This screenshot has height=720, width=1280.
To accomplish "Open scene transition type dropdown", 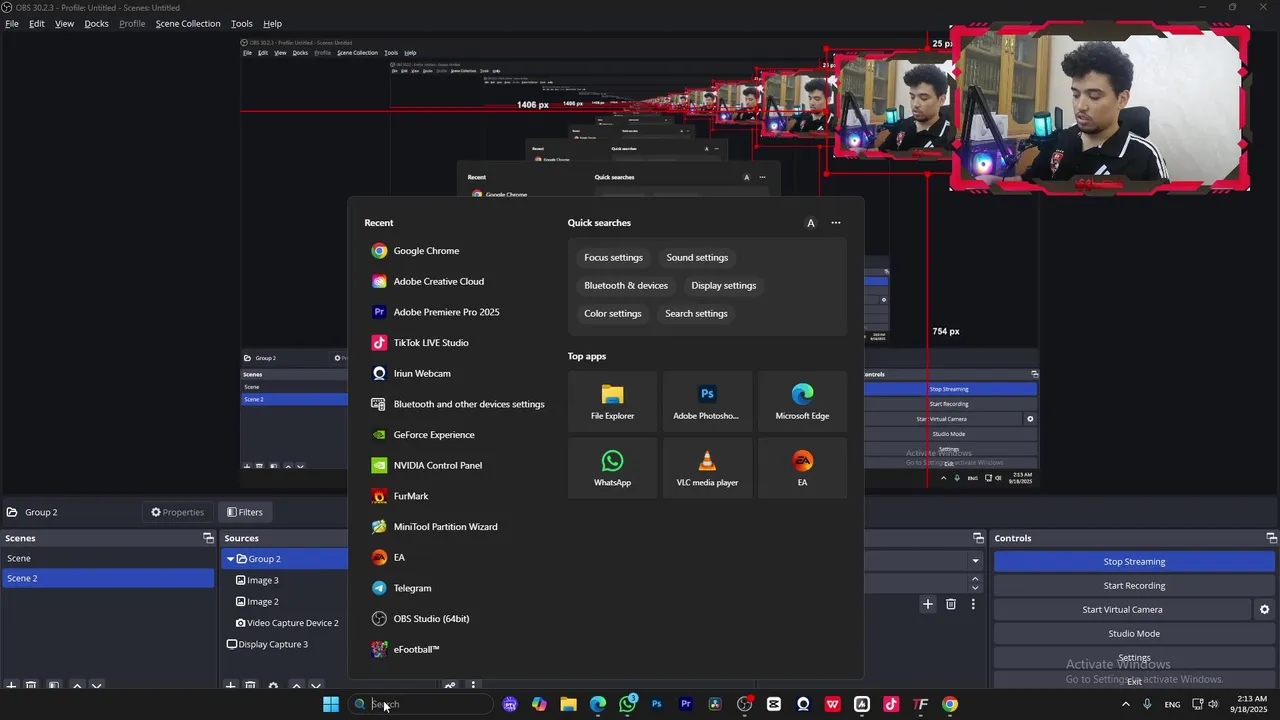I will [x=975, y=561].
